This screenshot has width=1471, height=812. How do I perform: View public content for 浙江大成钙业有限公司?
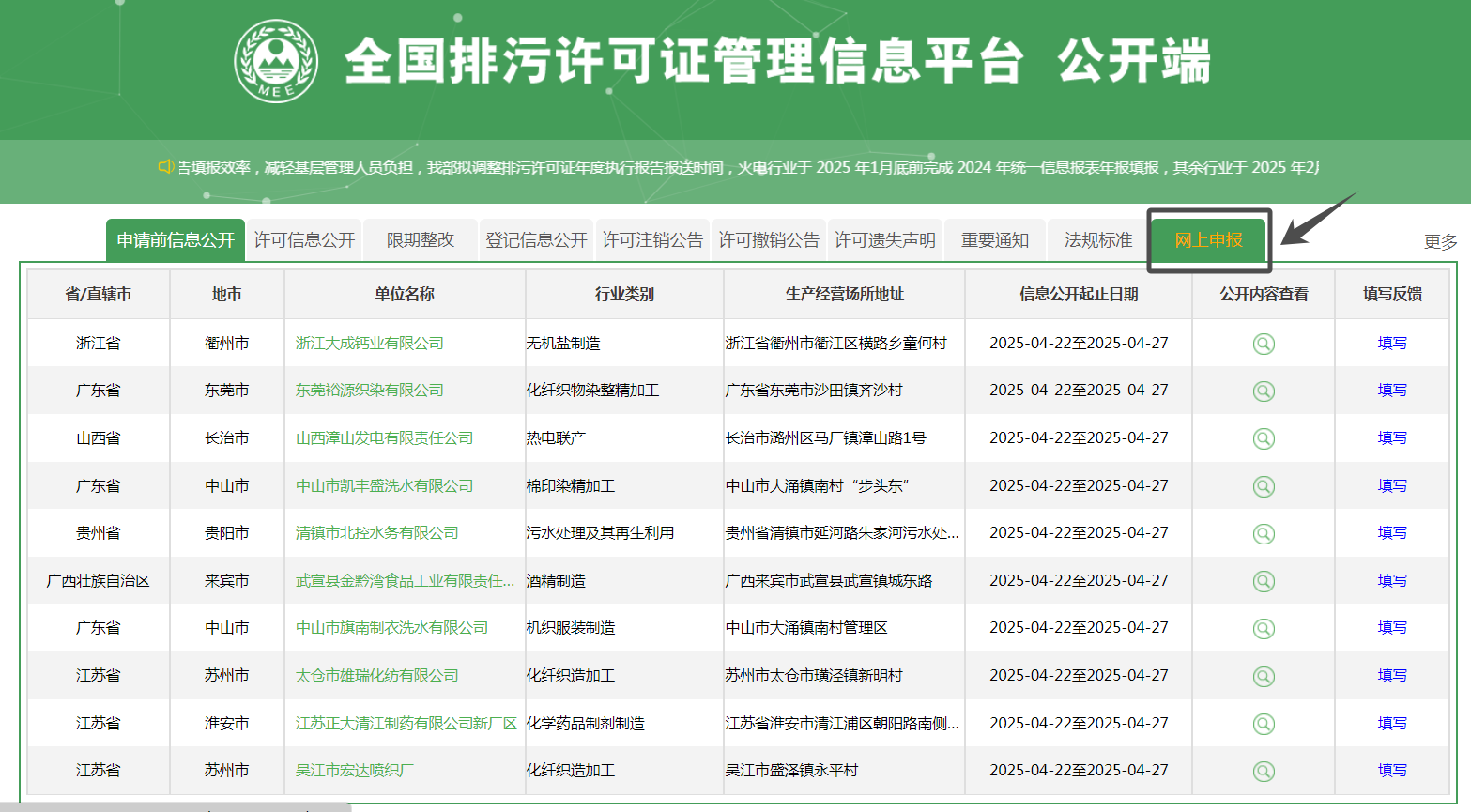[1264, 344]
